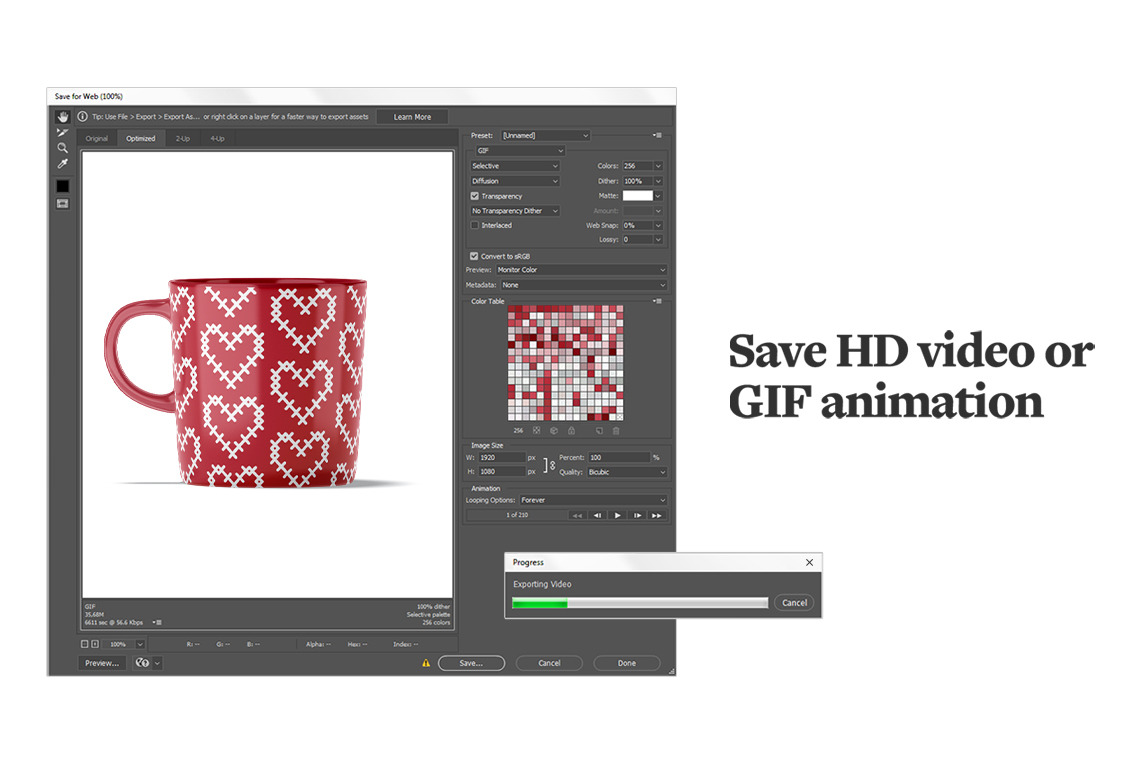
Task: Click the width field showing 1920
Action: tap(502, 457)
